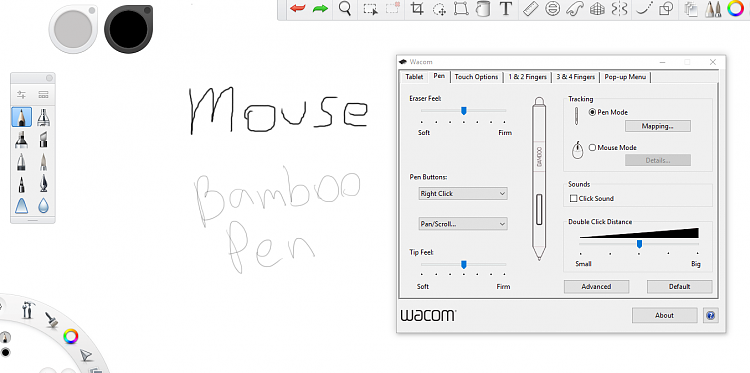Open the Tools icon in lagoon
Image resolution: width=750 pixels, height=373 pixels.
[x=28, y=310]
